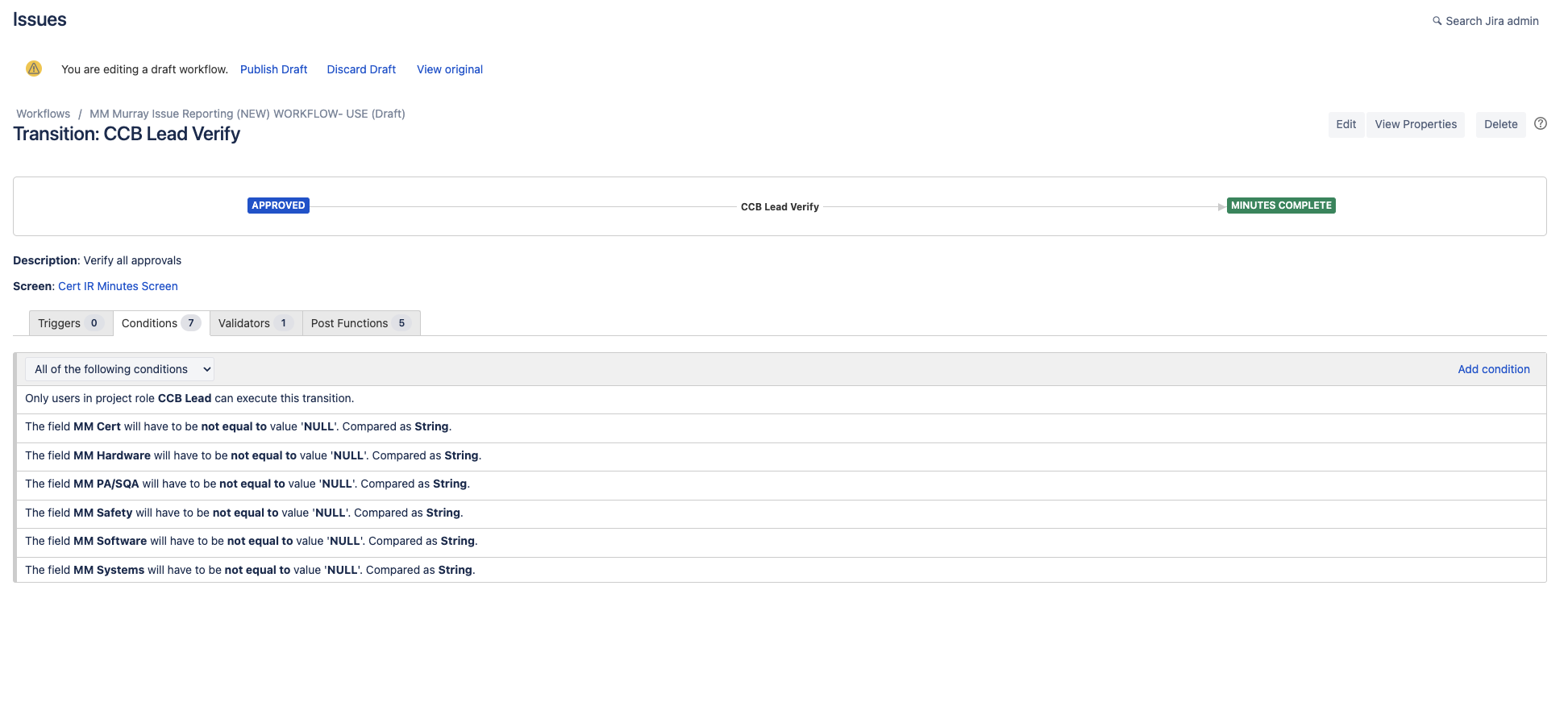Open View Properties button
This screenshot has height=702, width=1568.
coord(1416,124)
